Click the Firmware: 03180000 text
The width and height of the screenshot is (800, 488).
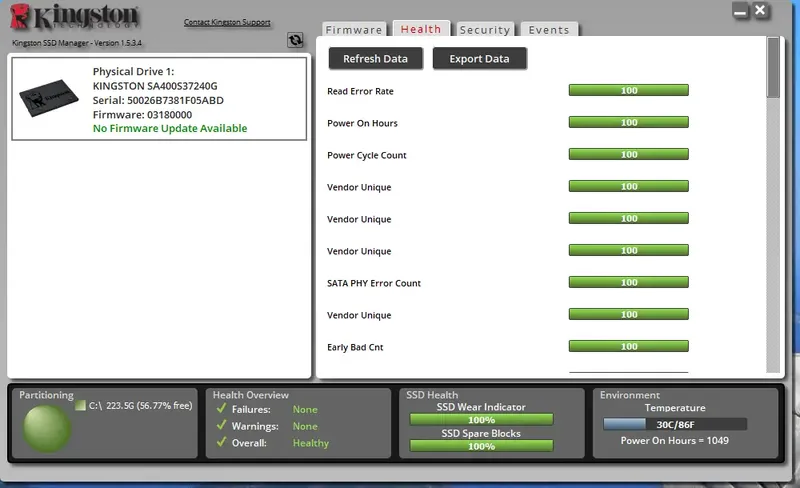point(142,114)
